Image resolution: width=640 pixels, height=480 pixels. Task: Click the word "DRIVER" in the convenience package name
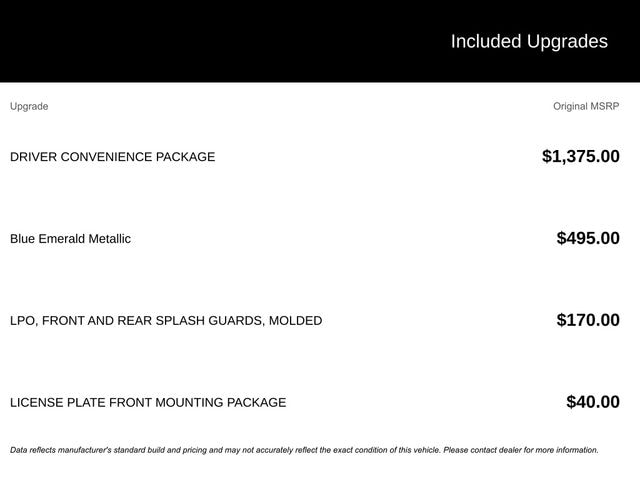click(33, 157)
